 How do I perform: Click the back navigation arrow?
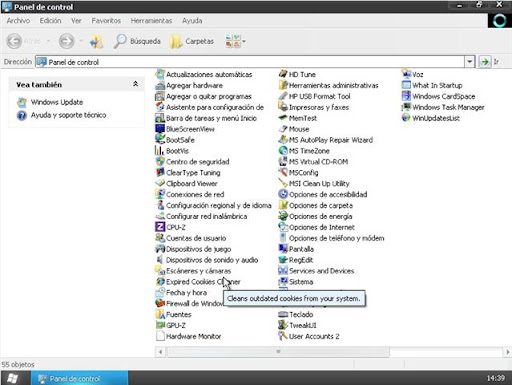pos(14,41)
